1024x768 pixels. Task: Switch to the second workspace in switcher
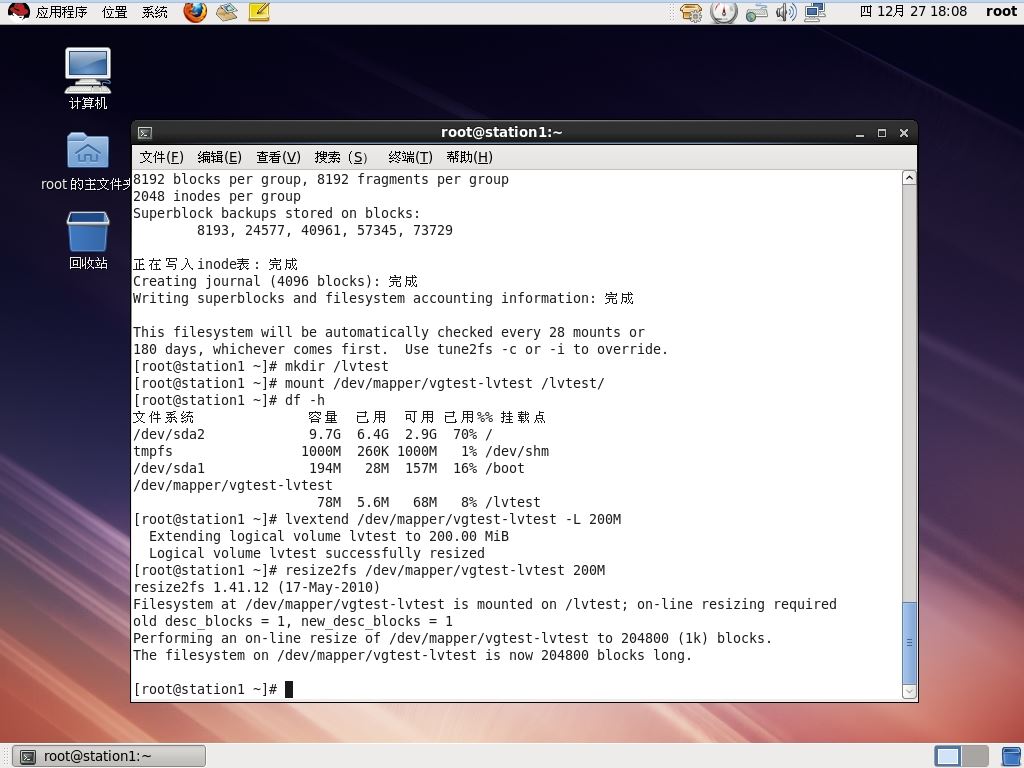(x=975, y=756)
